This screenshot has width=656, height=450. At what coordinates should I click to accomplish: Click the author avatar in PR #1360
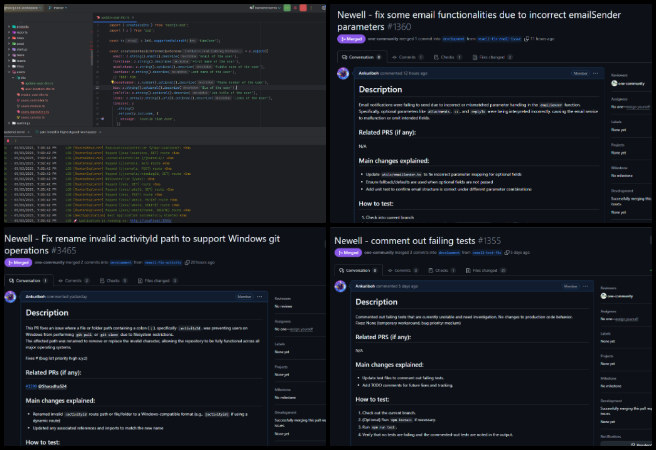[x=343, y=74]
